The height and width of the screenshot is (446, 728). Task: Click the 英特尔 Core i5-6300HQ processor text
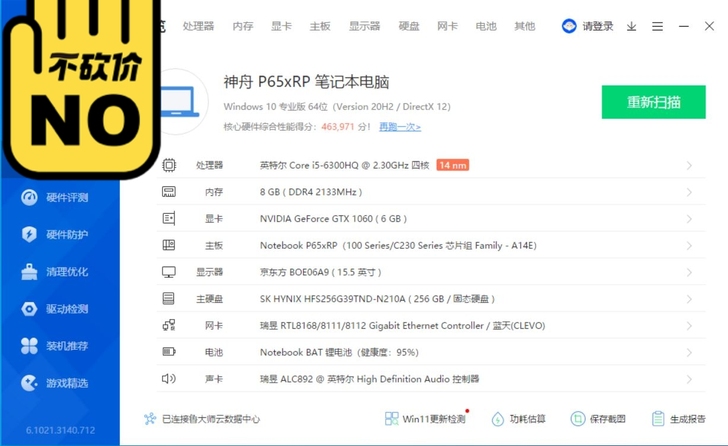point(344,165)
